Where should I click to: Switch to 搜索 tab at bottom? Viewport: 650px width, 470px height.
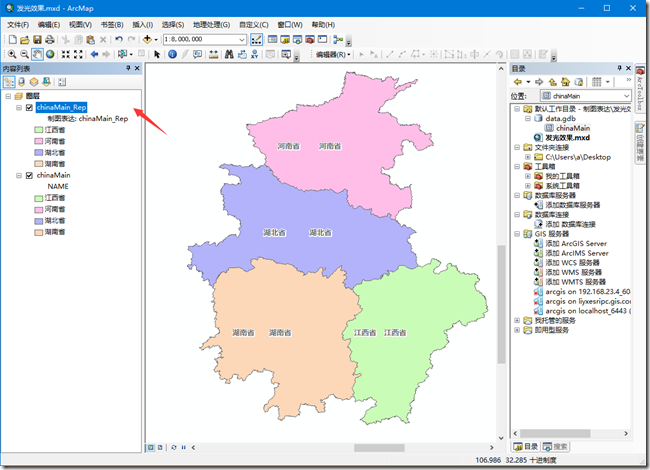click(x=555, y=446)
